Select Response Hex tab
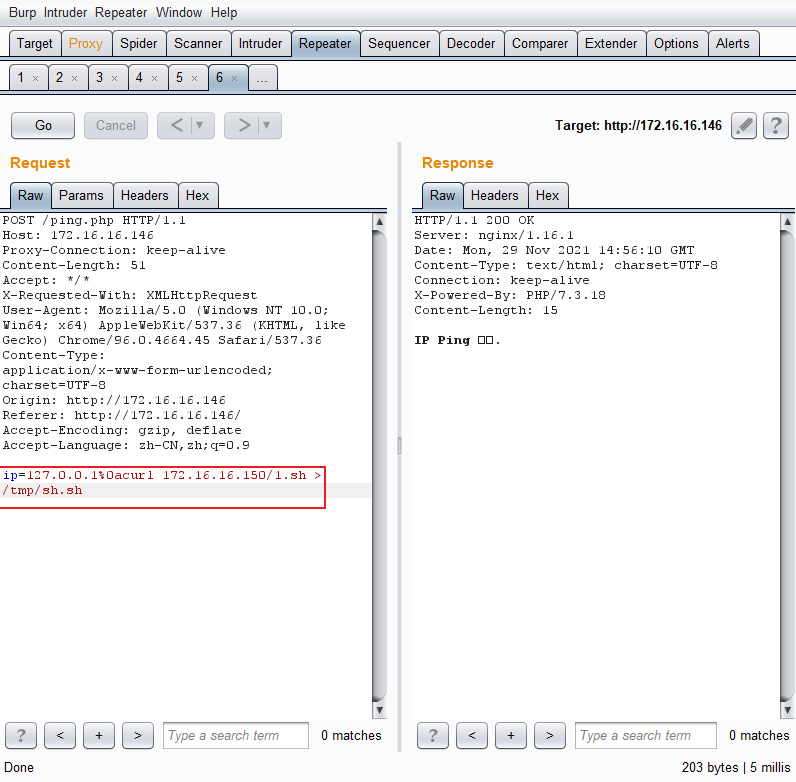Screen dimensions: 796x782 point(547,196)
